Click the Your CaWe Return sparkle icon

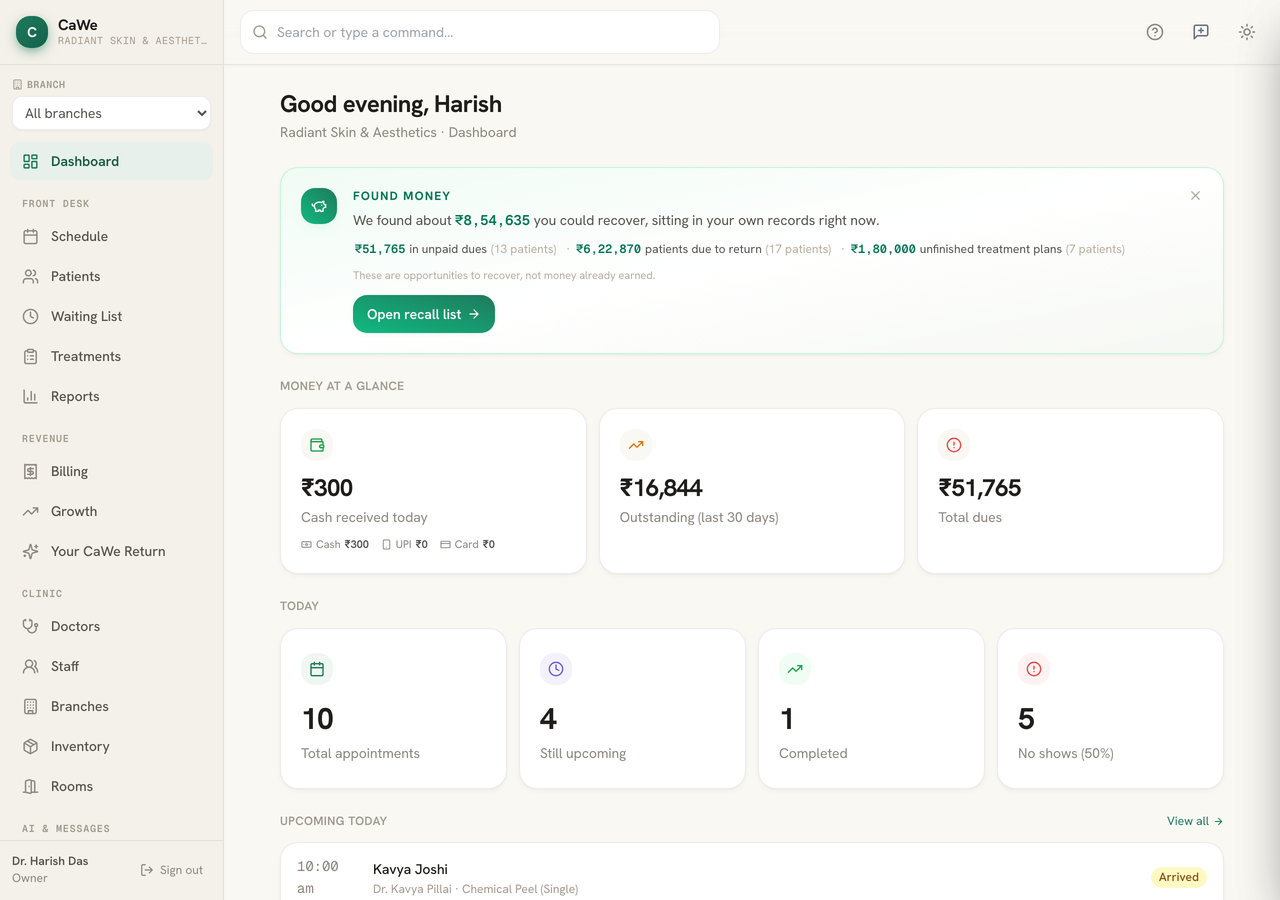click(31, 551)
